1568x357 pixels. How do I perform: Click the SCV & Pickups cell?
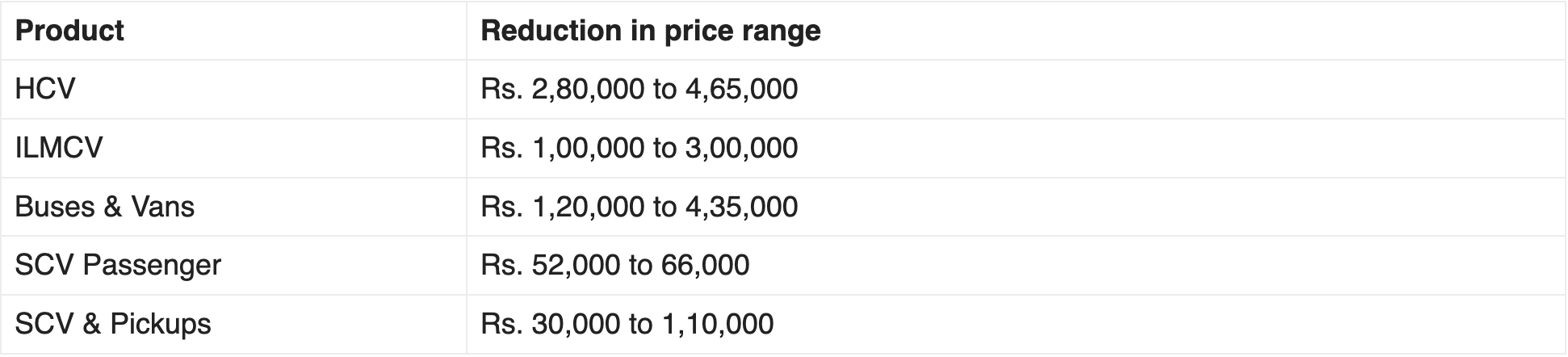coord(112,324)
